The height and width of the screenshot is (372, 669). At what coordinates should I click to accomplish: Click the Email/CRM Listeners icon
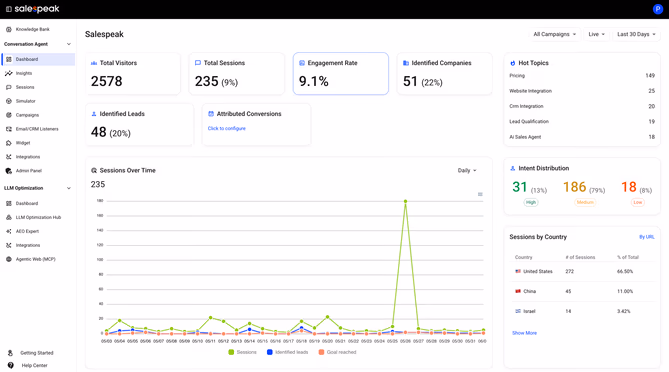click(9, 129)
